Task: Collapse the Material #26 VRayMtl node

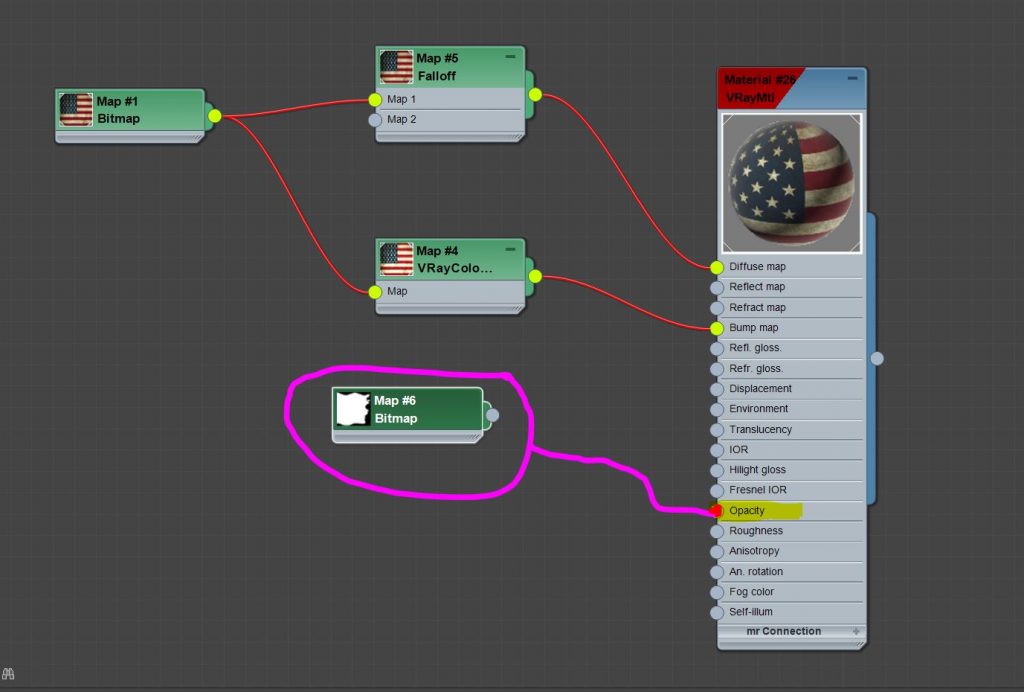Action: pos(854,76)
